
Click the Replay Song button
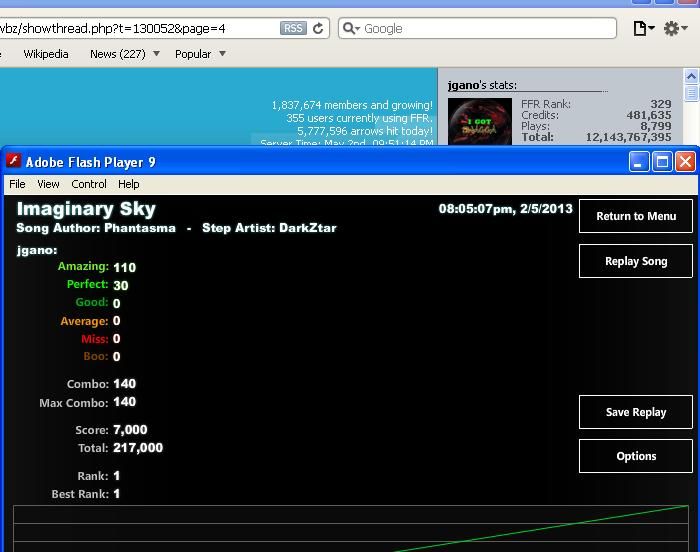[x=635, y=261]
